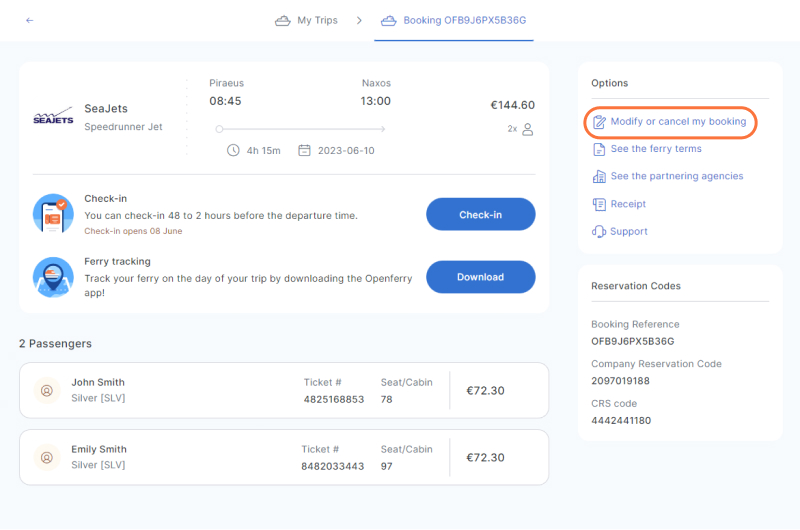Click the trip date 2023-06-10
The height and width of the screenshot is (530, 800).
[x=346, y=150]
